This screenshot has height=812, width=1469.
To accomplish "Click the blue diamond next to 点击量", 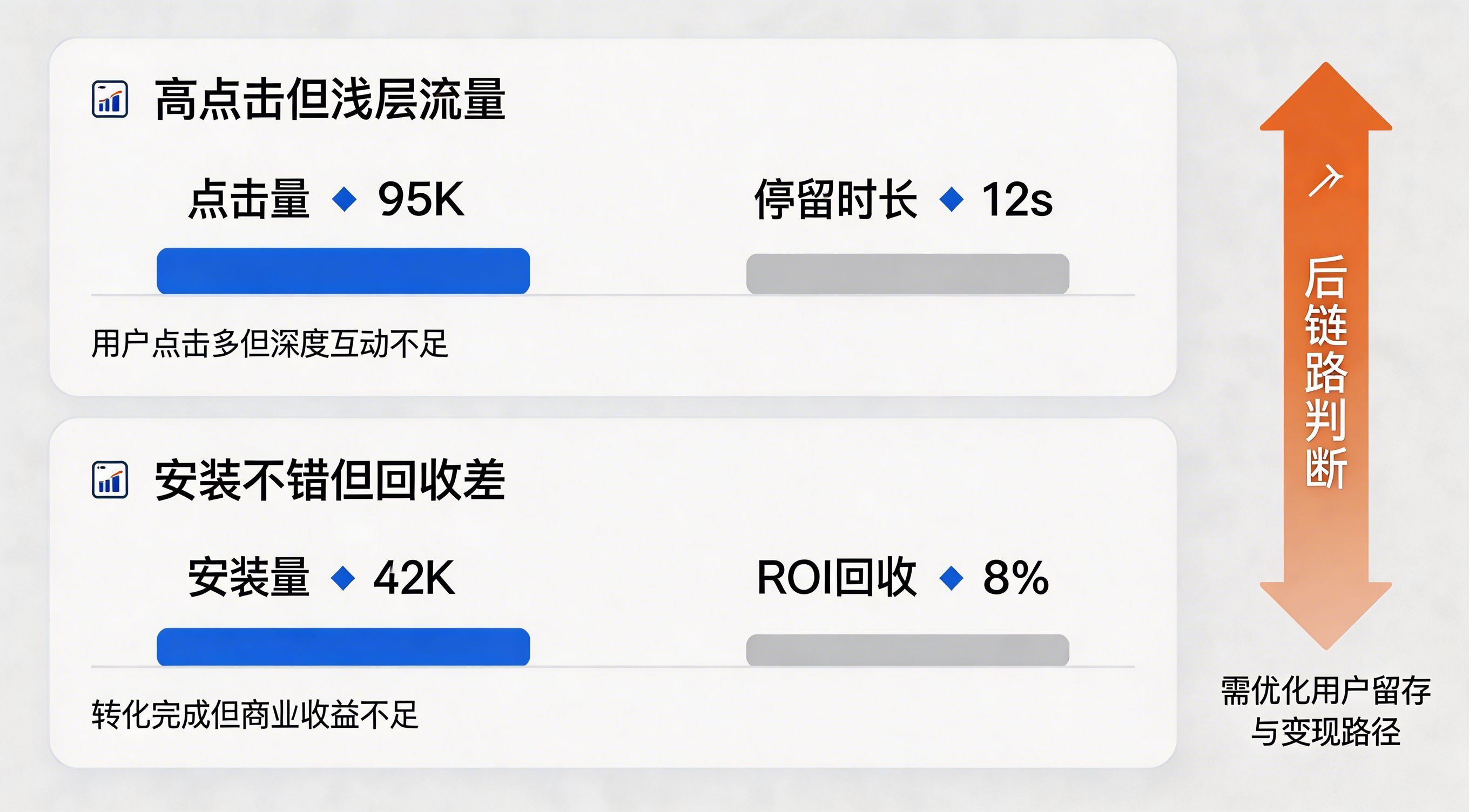I will pos(345,200).
